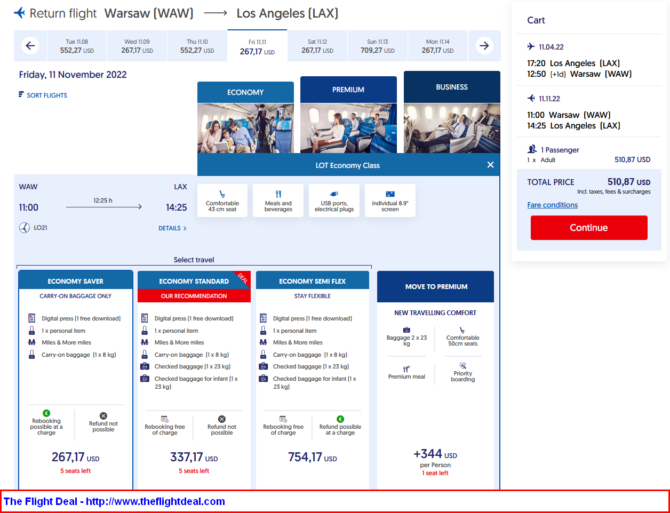The height and width of the screenshot is (513, 670).
Task: Click the 337,17 USD Economy Standard price
Action: click(194, 457)
